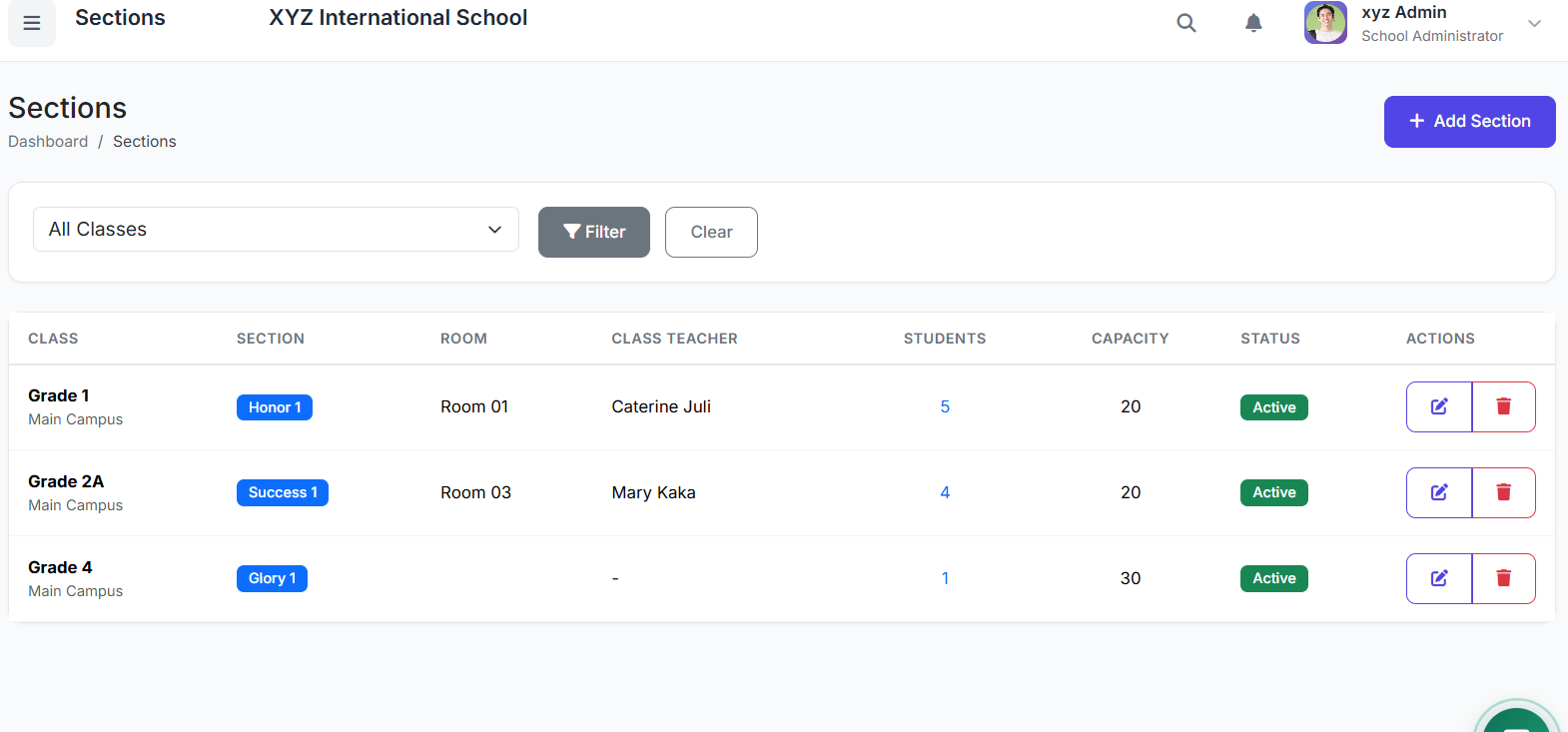Screen dimensions: 1568x732
Task: Delete the Grade 1 Honor 1 section
Action: point(1504,406)
